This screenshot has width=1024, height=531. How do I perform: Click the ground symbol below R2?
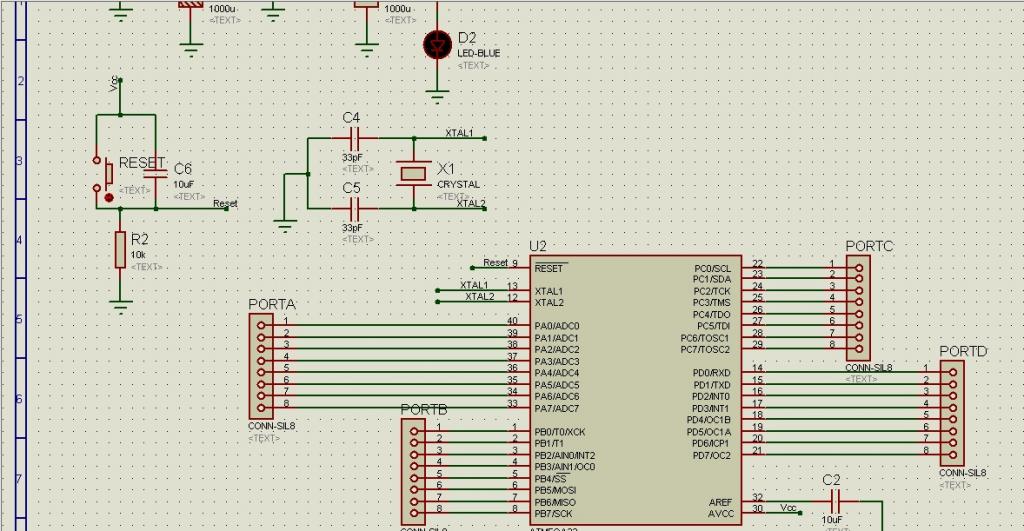point(120,307)
